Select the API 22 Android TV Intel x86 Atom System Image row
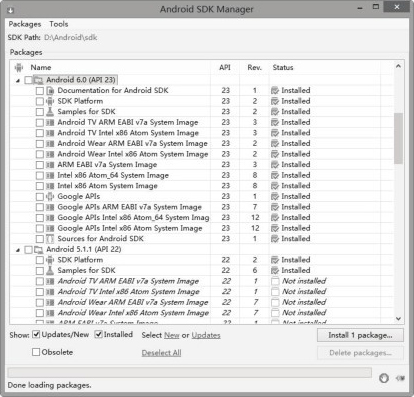 [x=203, y=292]
